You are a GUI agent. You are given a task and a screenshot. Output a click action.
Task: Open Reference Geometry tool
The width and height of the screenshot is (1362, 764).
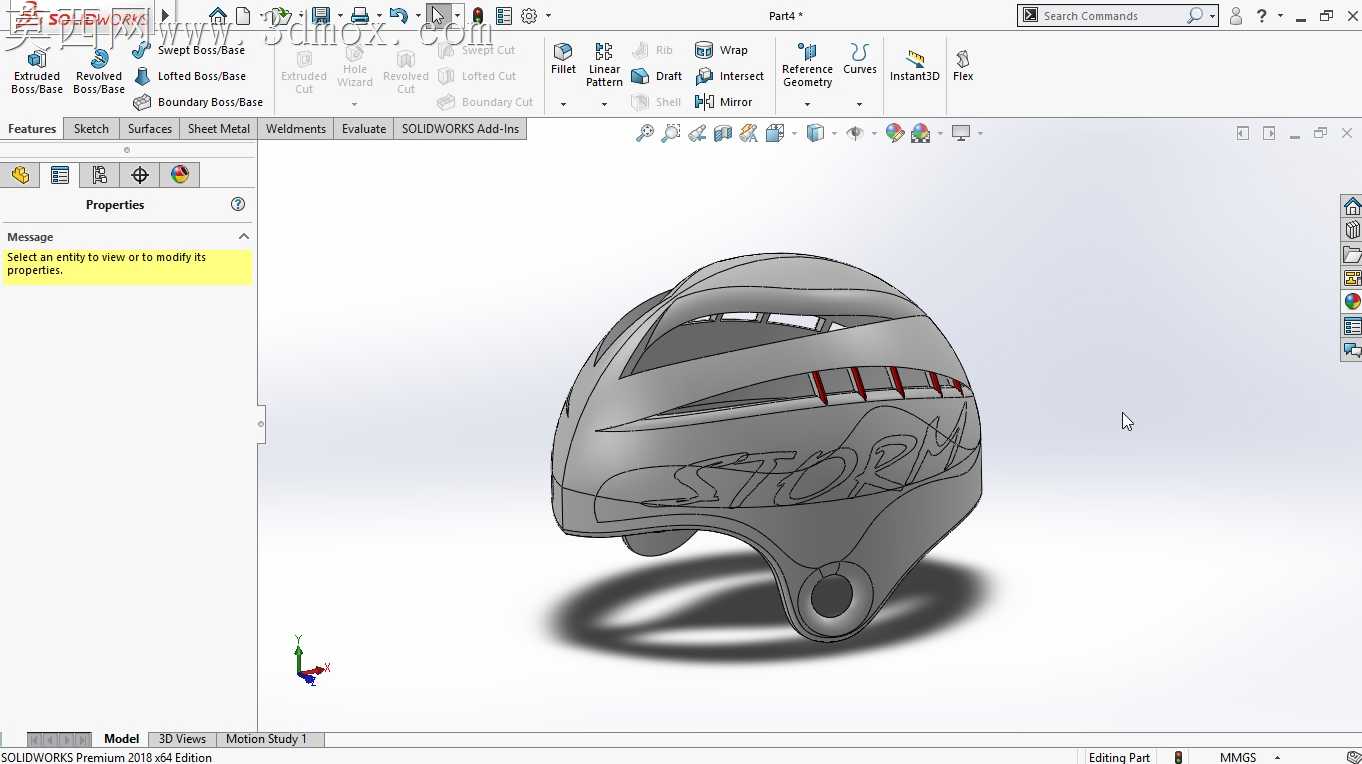[807, 65]
